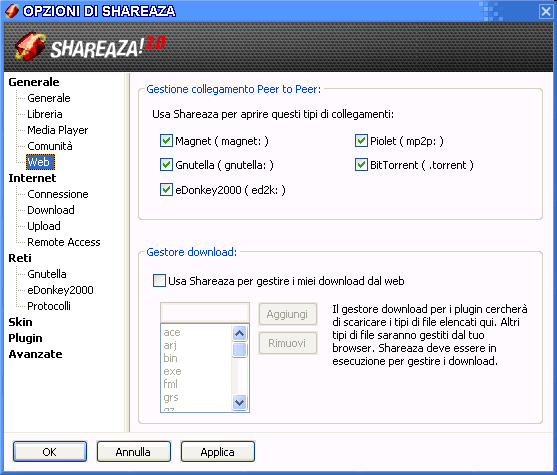Uncheck the Piolet ( mp2p: ) checkbox
Viewport: 557px width, 475px height.
pos(361,141)
